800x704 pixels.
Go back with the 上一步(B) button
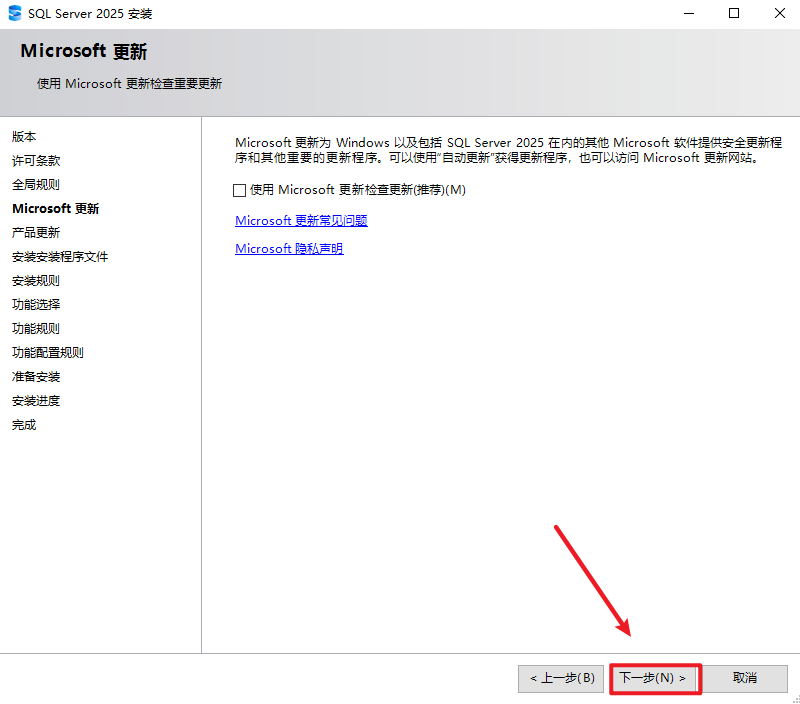click(561, 678)
